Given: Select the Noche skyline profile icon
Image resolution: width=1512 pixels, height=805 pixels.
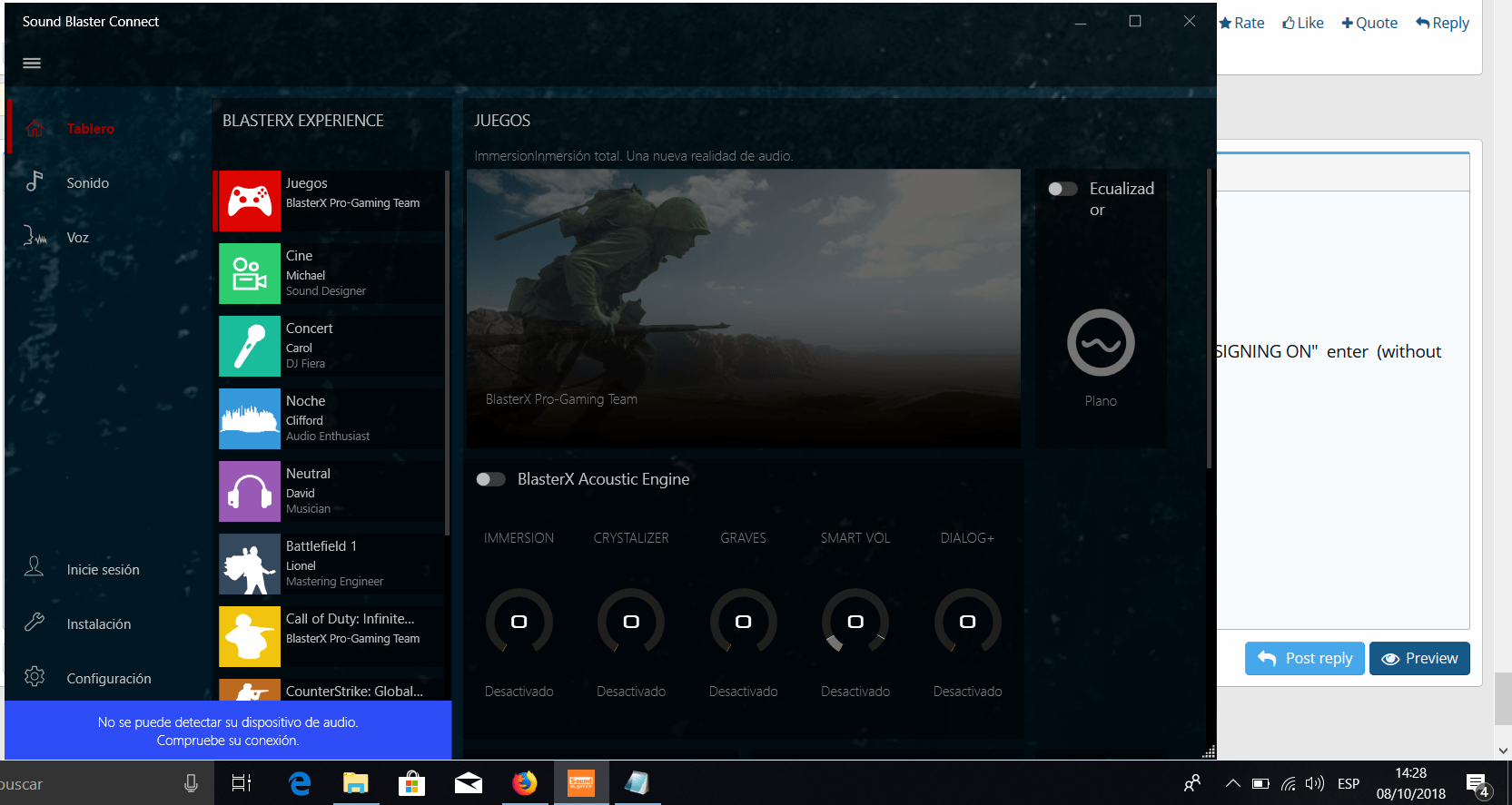Looking at the screenshot, I should (250, 418).
